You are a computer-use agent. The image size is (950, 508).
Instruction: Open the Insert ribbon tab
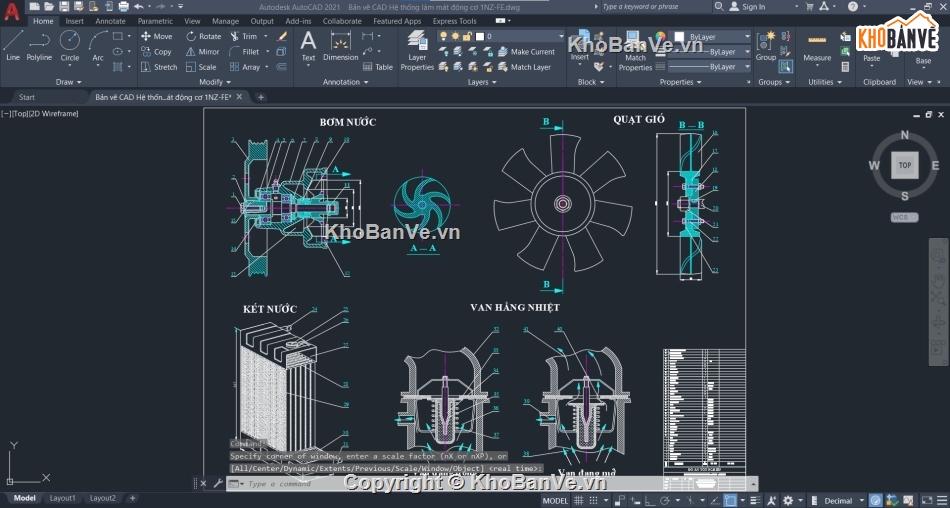(75, 21)
